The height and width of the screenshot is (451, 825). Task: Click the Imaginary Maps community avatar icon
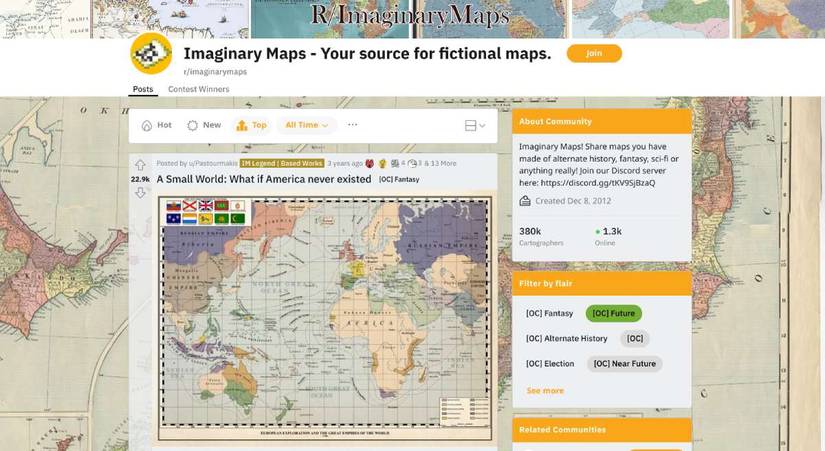151,54
